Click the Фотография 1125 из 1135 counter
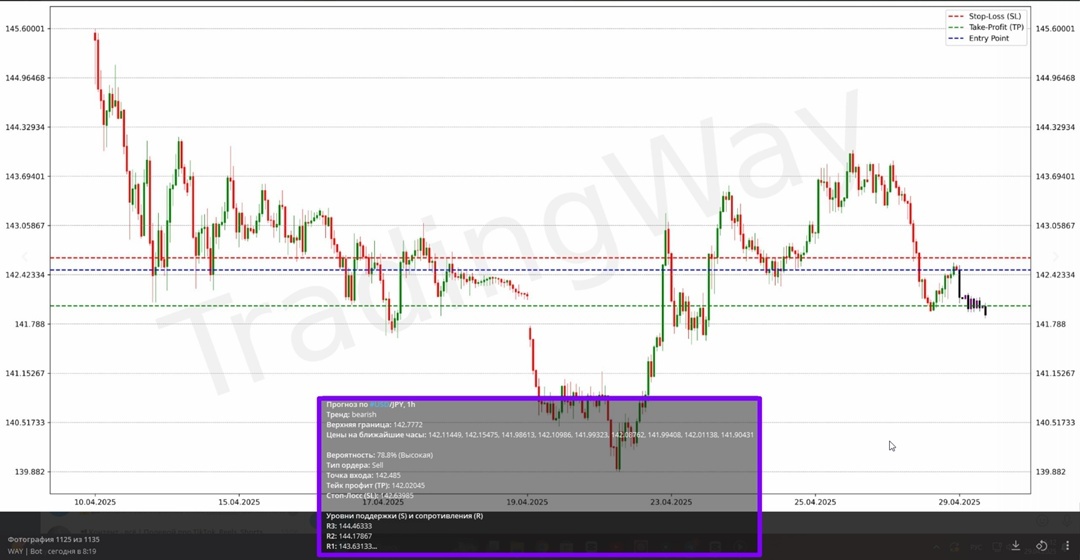 tap(54, 539)
